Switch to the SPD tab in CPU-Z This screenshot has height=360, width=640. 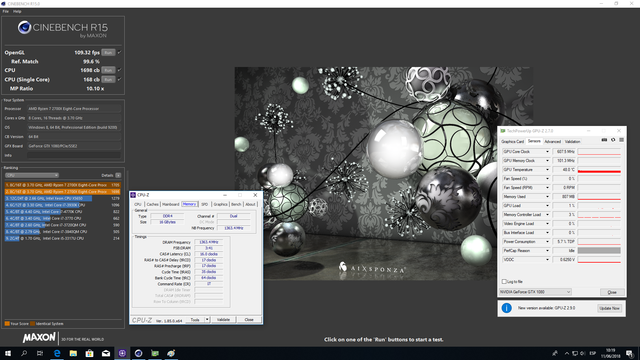click(x=204, y=204)
